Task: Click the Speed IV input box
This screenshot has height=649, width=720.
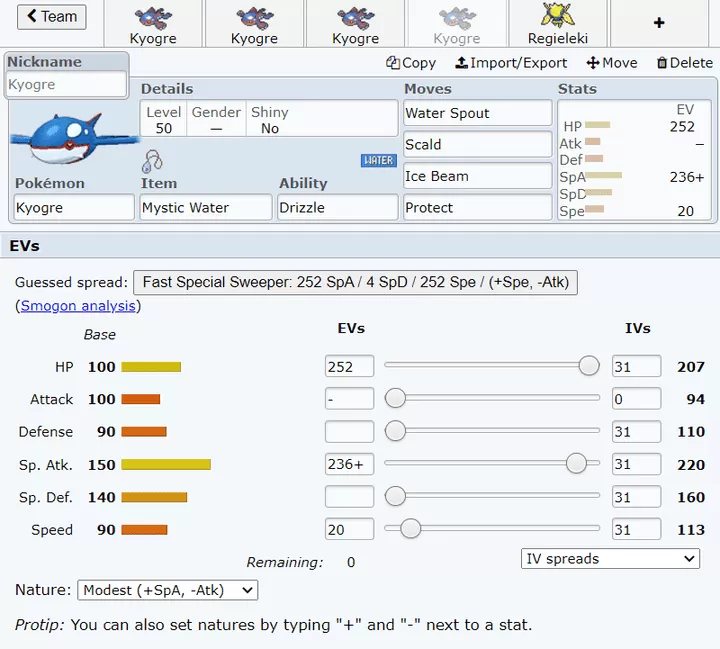Action: 636,529
